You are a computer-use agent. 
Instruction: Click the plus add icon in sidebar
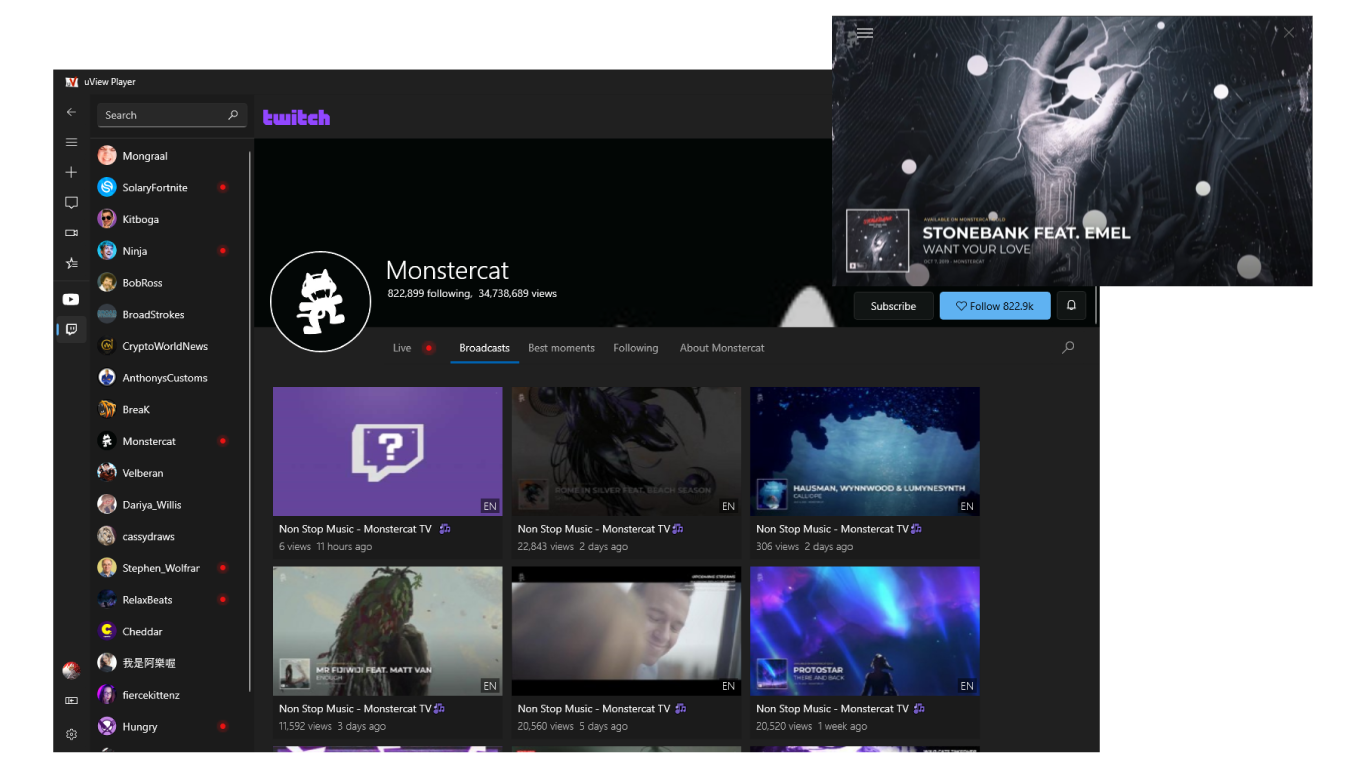[71, 172]
